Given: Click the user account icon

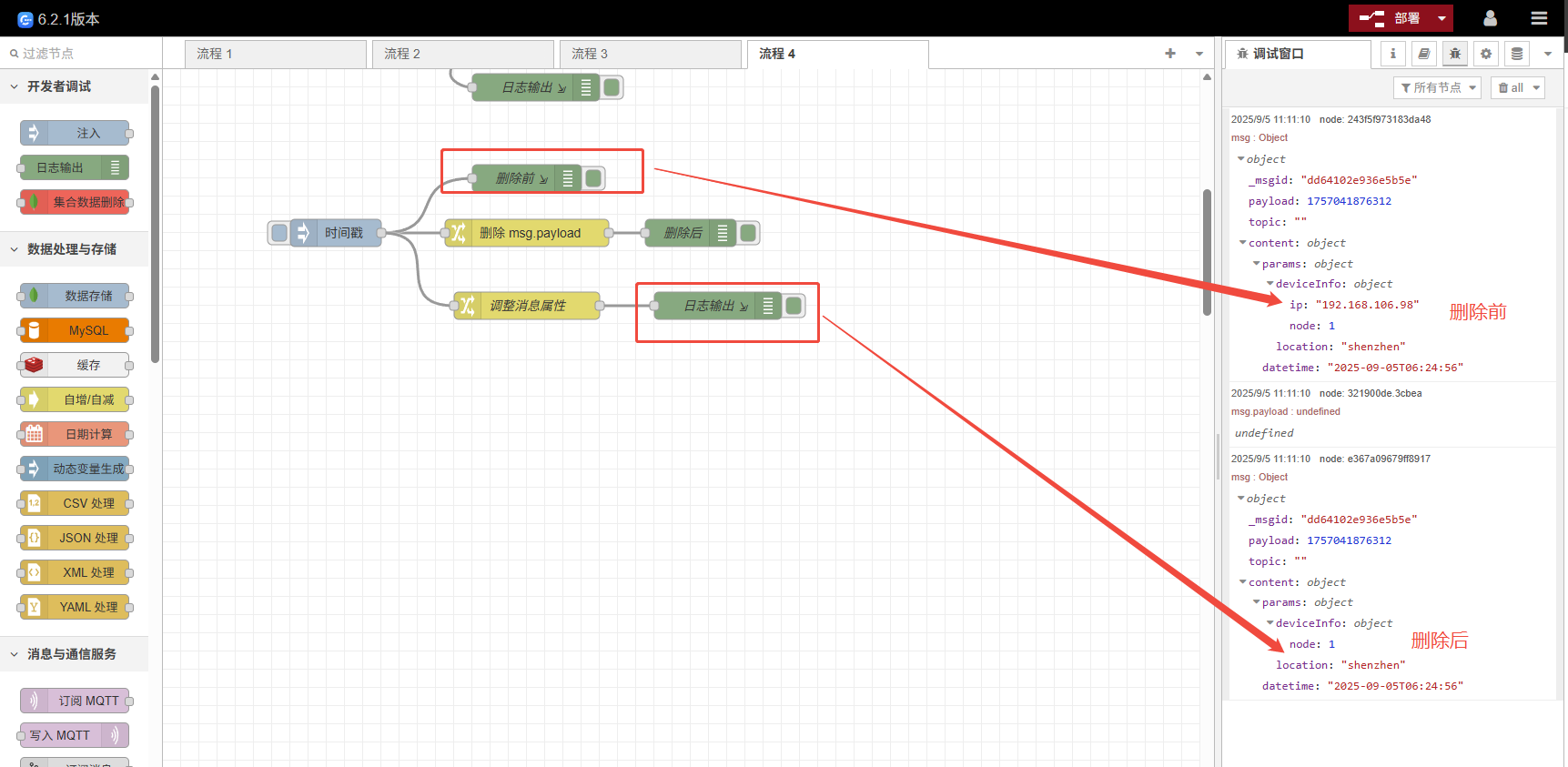Looking at the screenshot, I should tap(1490, 18).
